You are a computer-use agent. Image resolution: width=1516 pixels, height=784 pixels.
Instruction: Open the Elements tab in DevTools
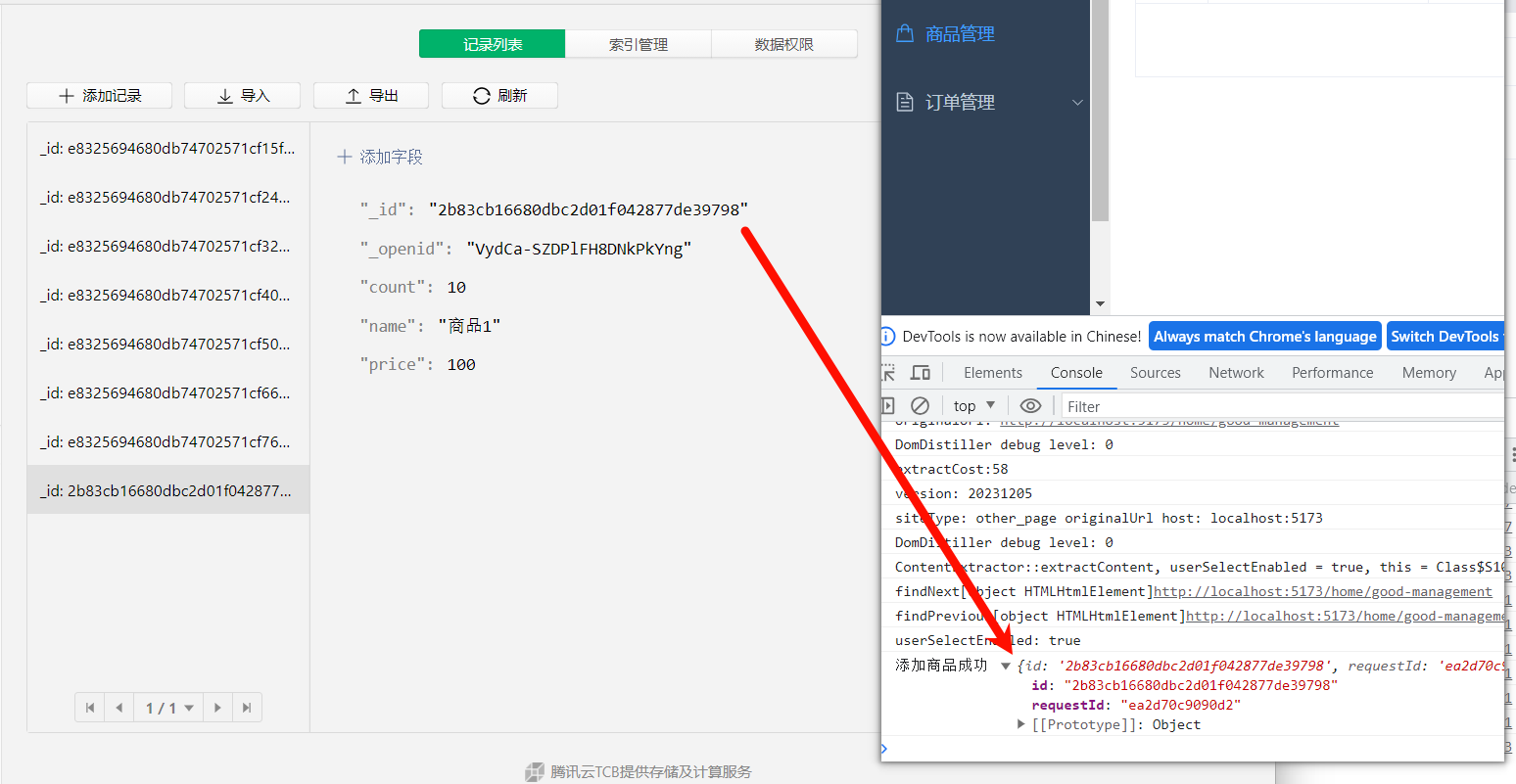coord(993,373)
